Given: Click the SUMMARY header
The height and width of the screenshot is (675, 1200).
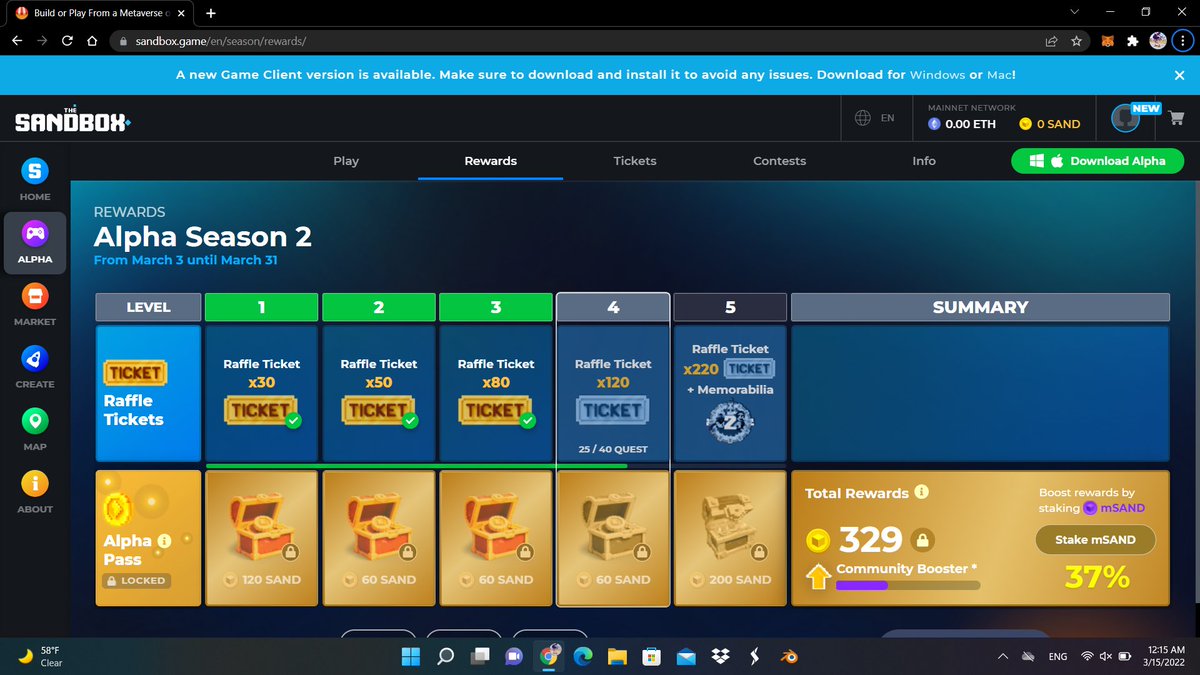Looking at the screenshot, I should [980, 307].
